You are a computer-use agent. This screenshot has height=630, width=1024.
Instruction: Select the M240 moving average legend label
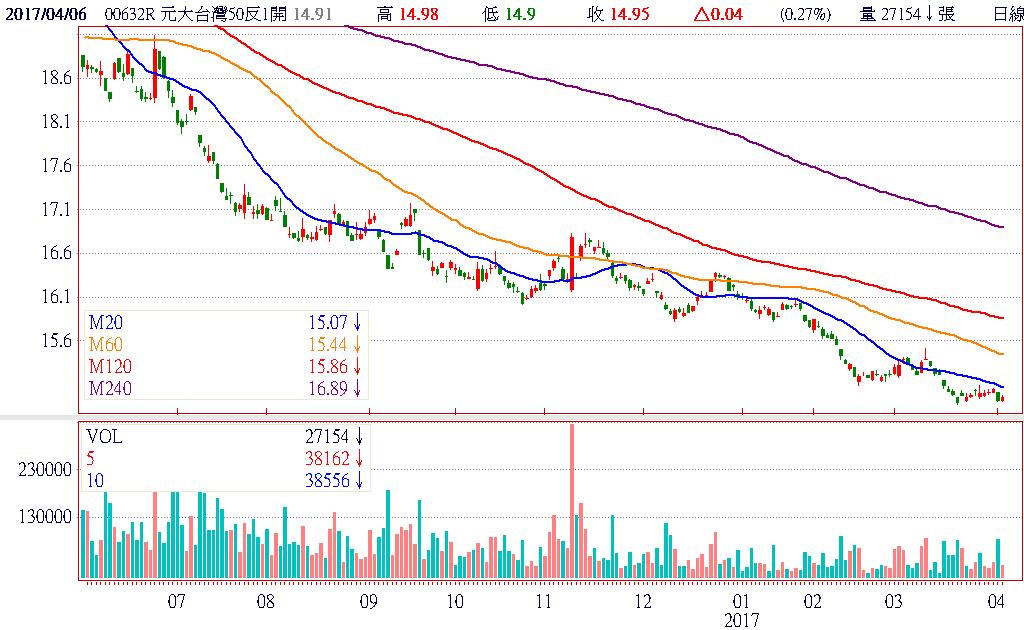[x=112, y=388]
